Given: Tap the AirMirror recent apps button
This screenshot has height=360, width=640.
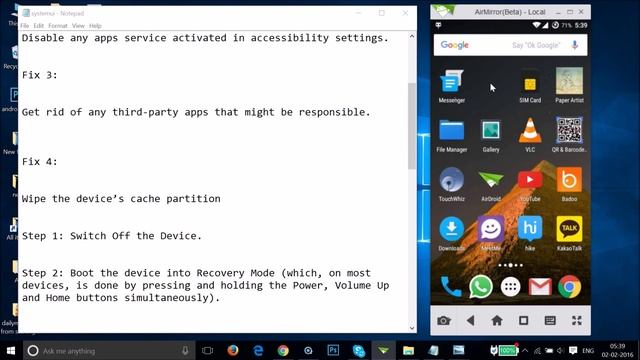Looking at the screenshot, I should point(523,321).
